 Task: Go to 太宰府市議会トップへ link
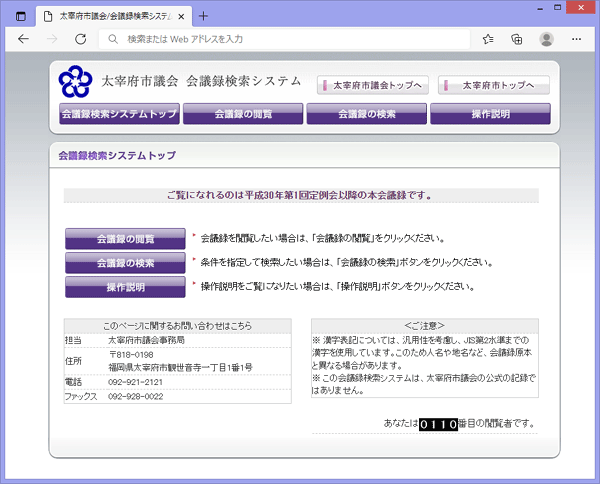tap(373, 85)
